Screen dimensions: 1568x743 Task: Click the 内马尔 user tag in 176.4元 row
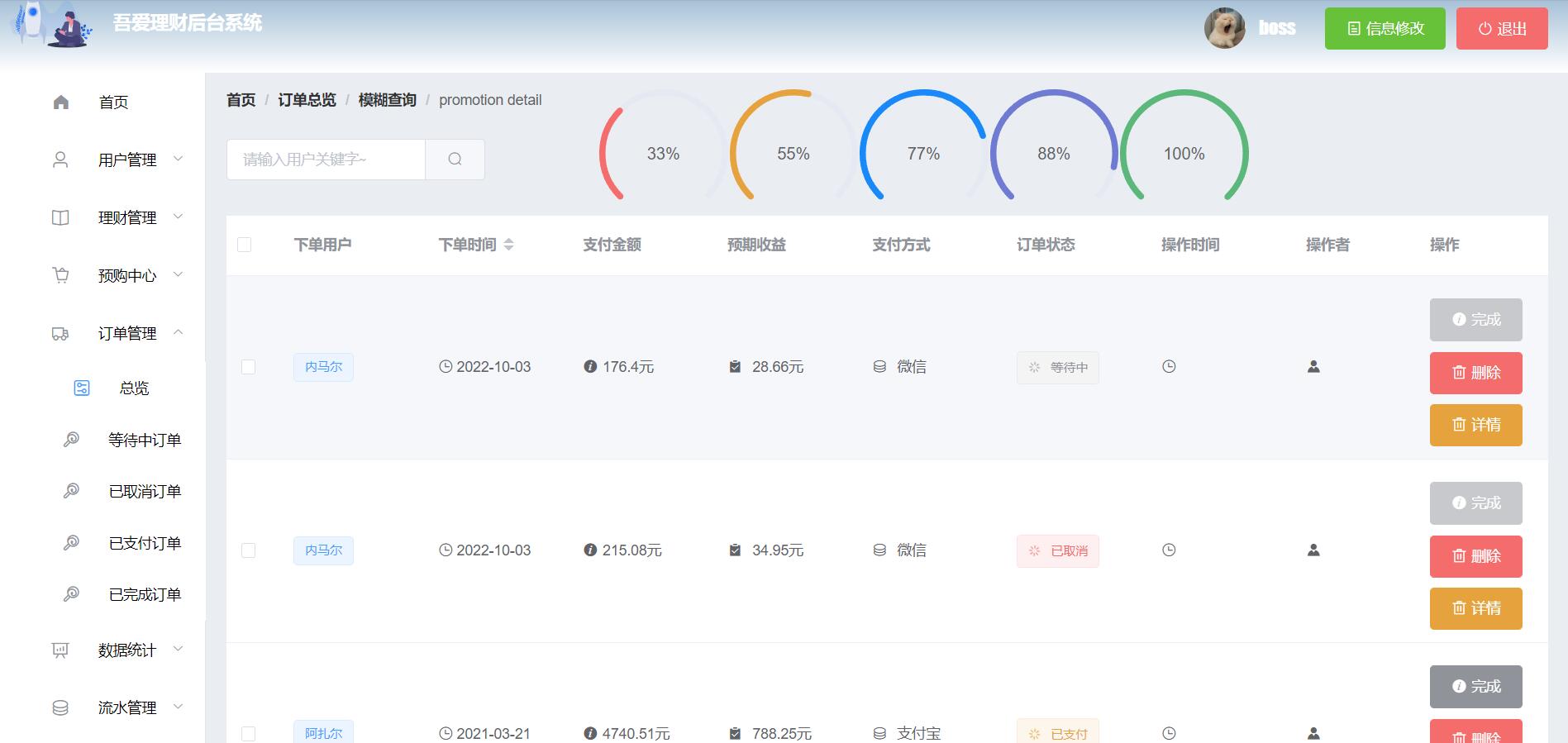point(323,367)
